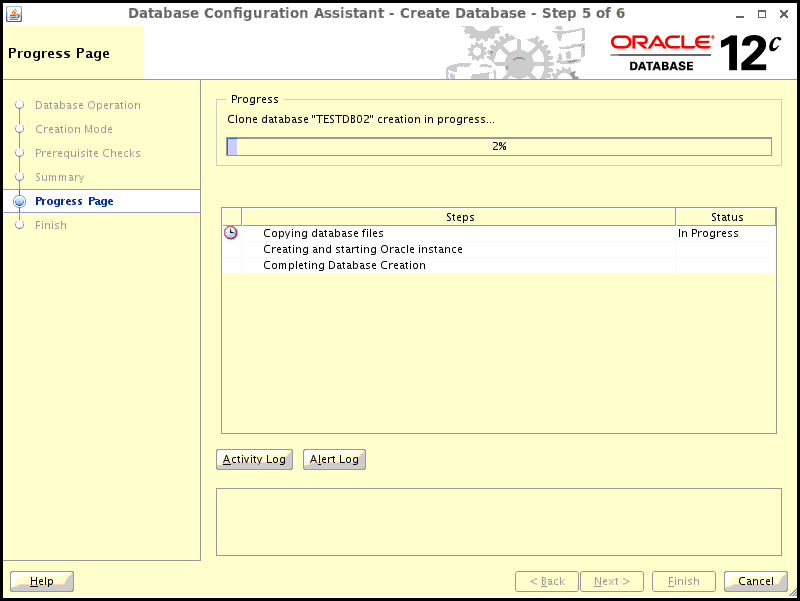Select the Copying database files row
800x601 pixels.
tap(499, 233)
